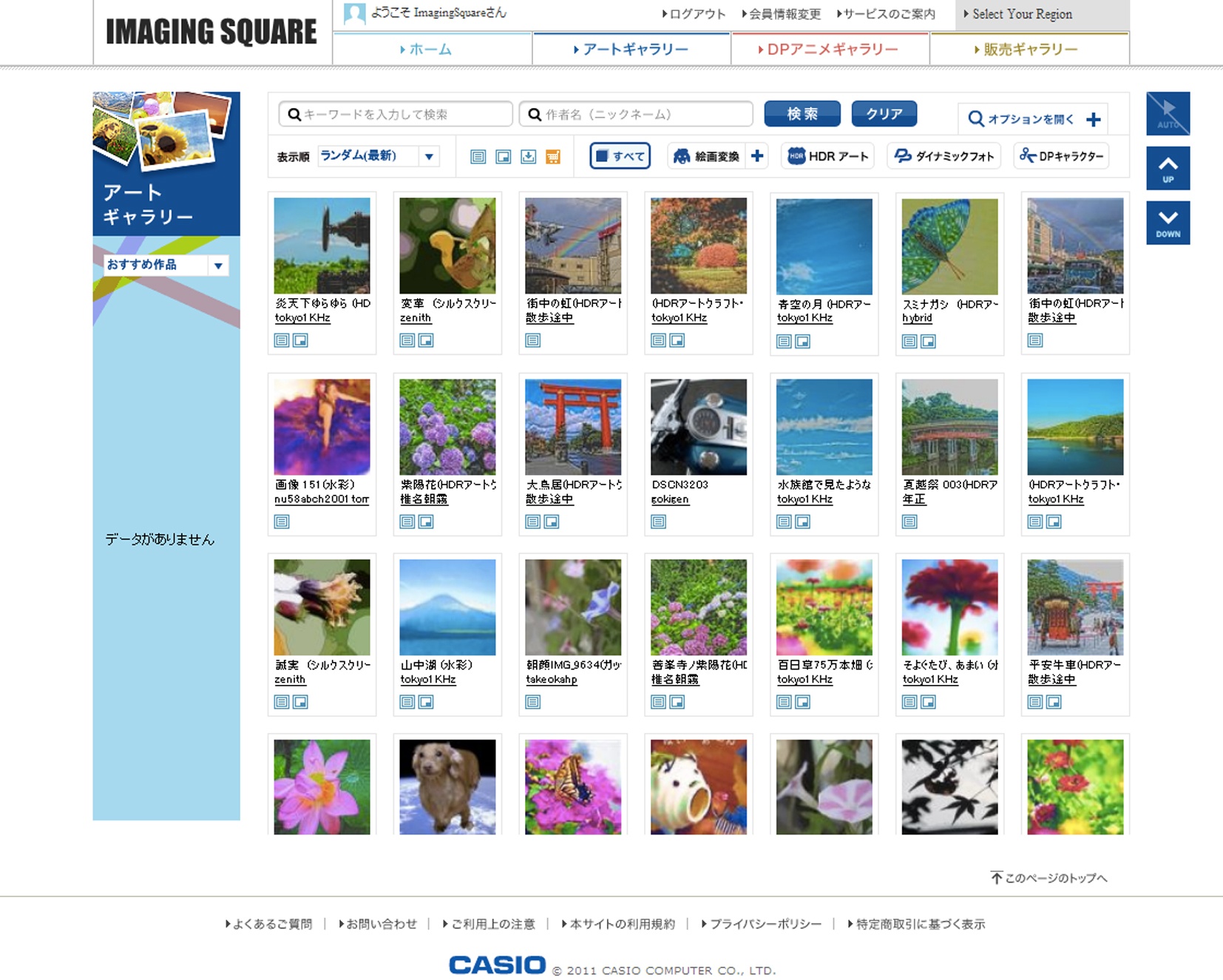The height and width of the screenshot is (980, 1223).
Task: Click the 検索 button
Action: pos(802,114)
